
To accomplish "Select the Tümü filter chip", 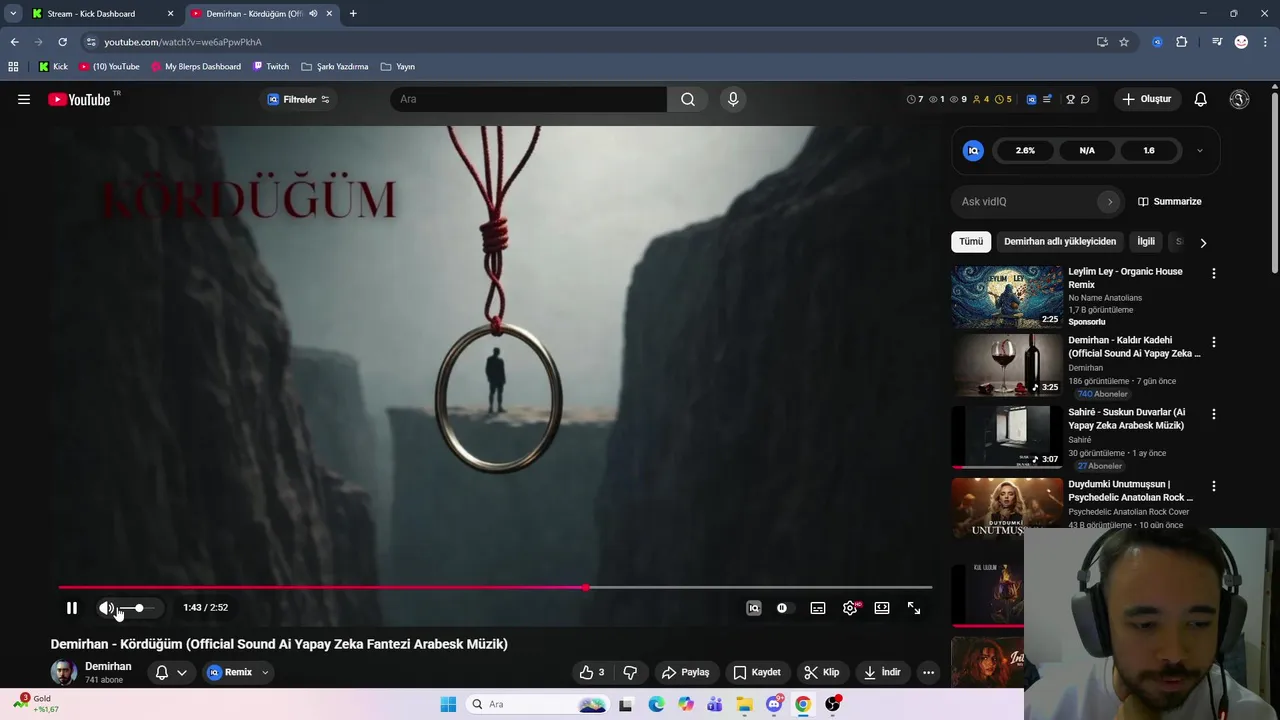I will [x=971, y=242].
